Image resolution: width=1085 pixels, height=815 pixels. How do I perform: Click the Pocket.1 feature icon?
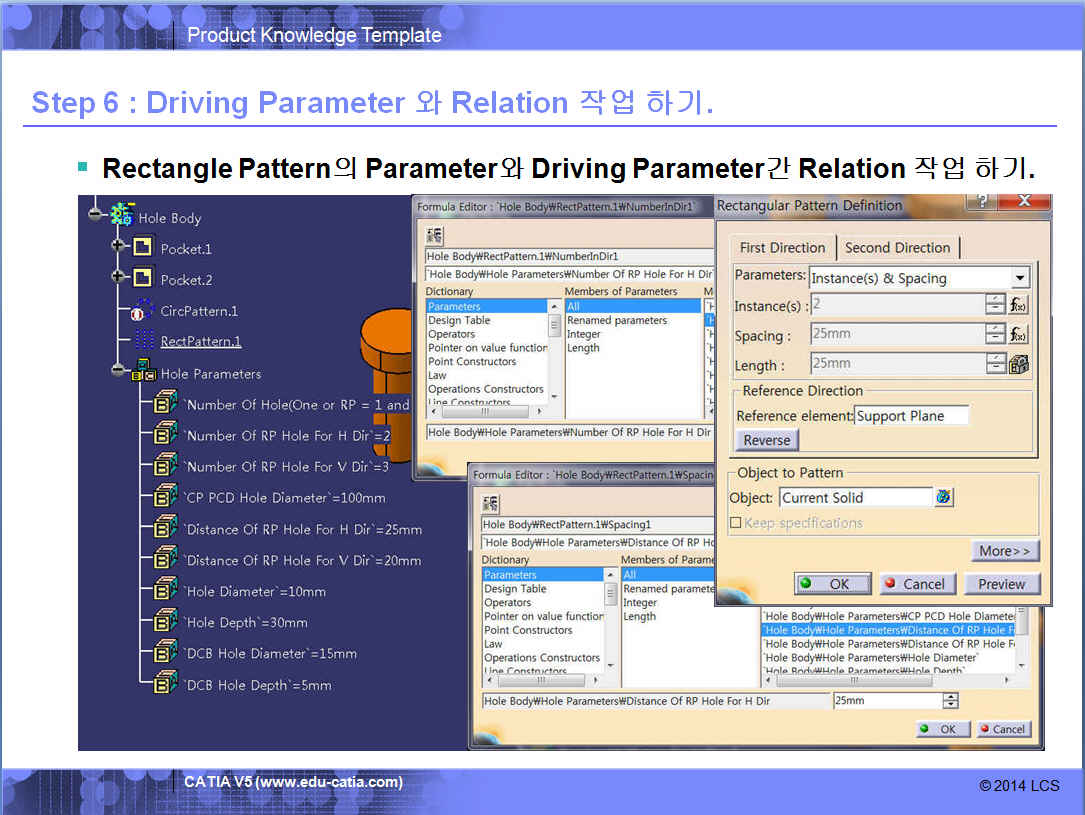(143, 247)
